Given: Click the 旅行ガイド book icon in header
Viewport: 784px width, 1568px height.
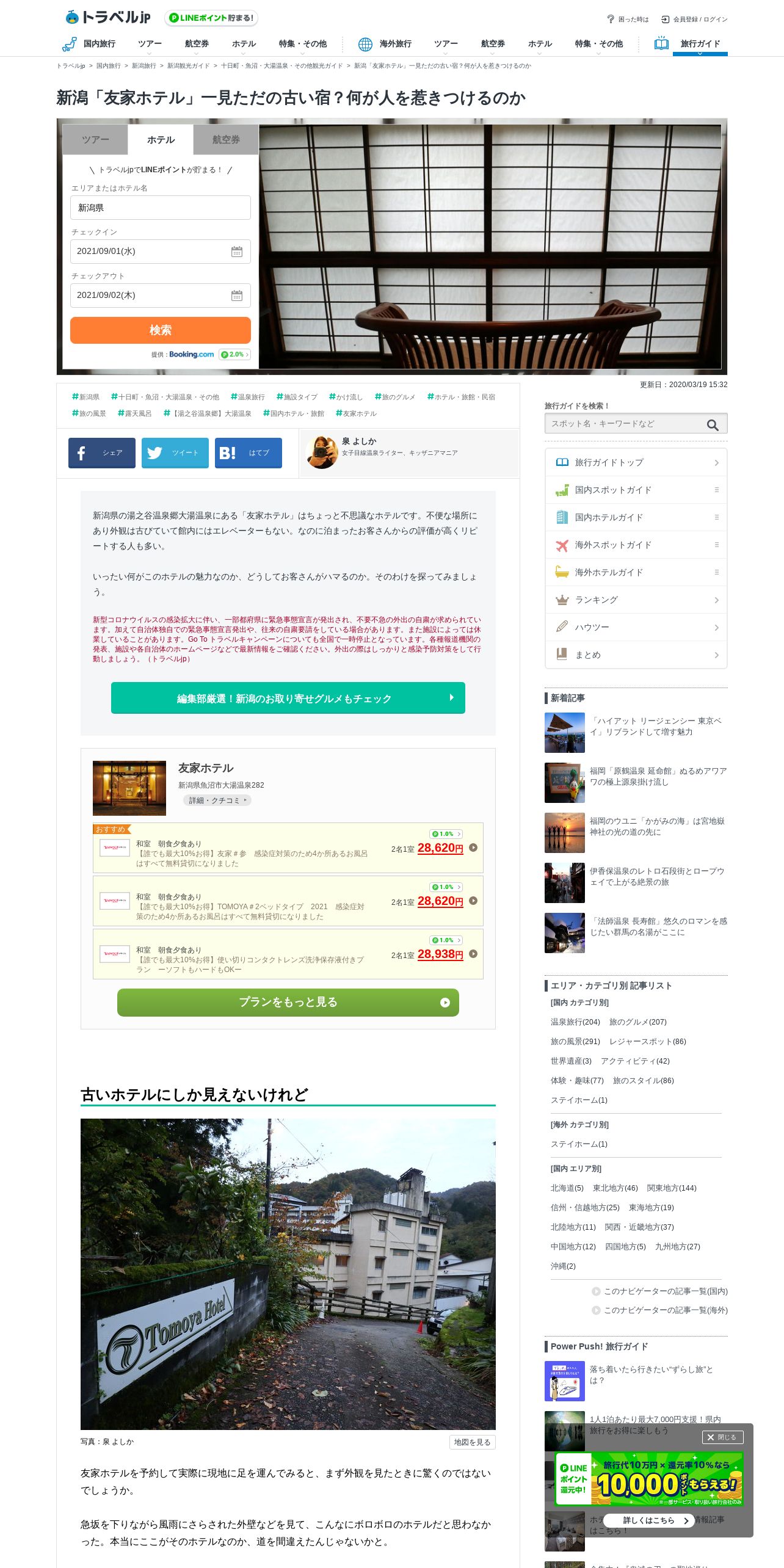Looking at the screenshot, I should coord(661,43).
